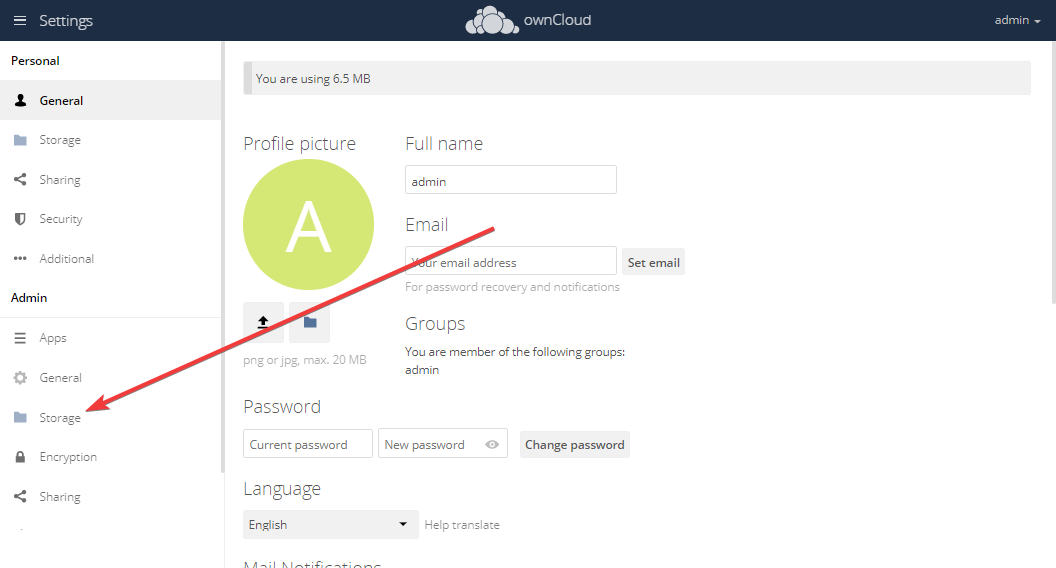The height and width of the screenshot is (568, 1056).
Task: Click the Change password button
Action: coord(574,445)
